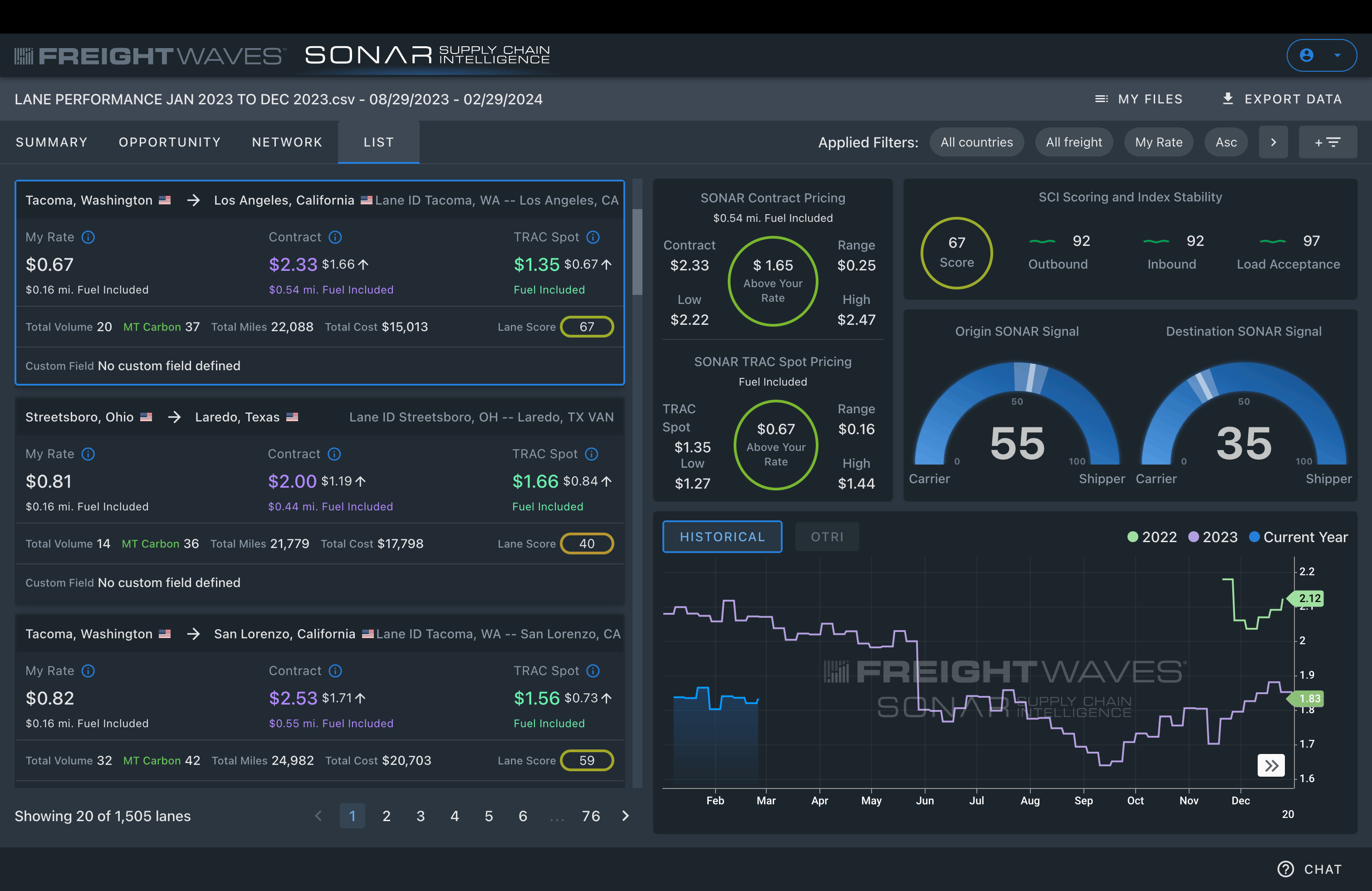The height and width of the screenshot is (891, 1372).
Task: Click the 2.12 chart value marker
Action: tap(1306, 598)
